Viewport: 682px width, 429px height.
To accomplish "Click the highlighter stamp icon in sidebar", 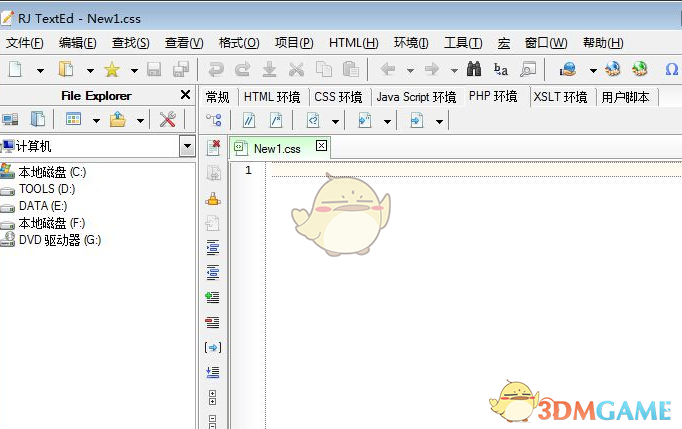I will [x=213, y=199].
